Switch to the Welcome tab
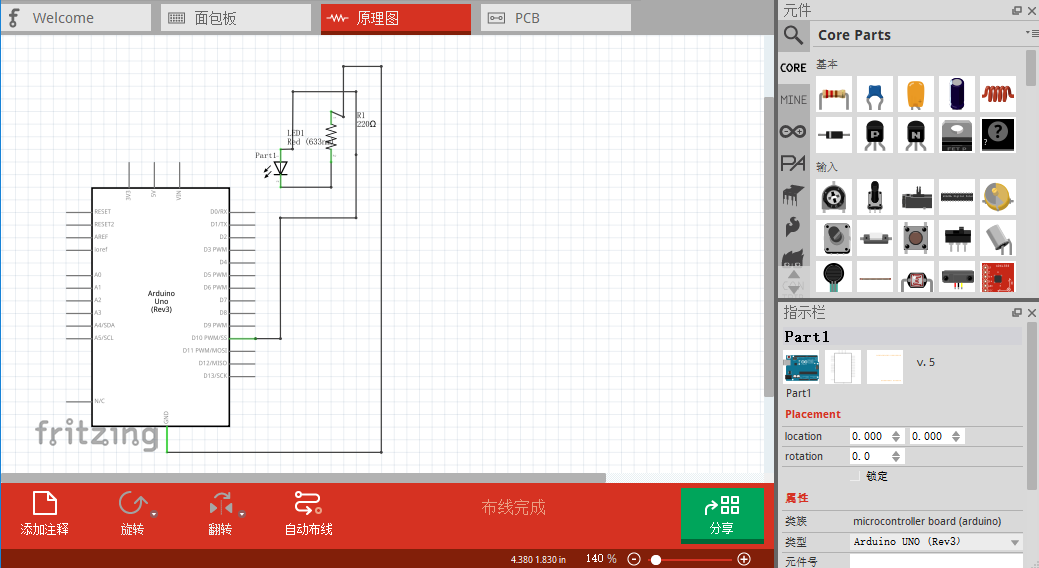This screenshot has height=568, width=1039. click(x=76, y=18)
